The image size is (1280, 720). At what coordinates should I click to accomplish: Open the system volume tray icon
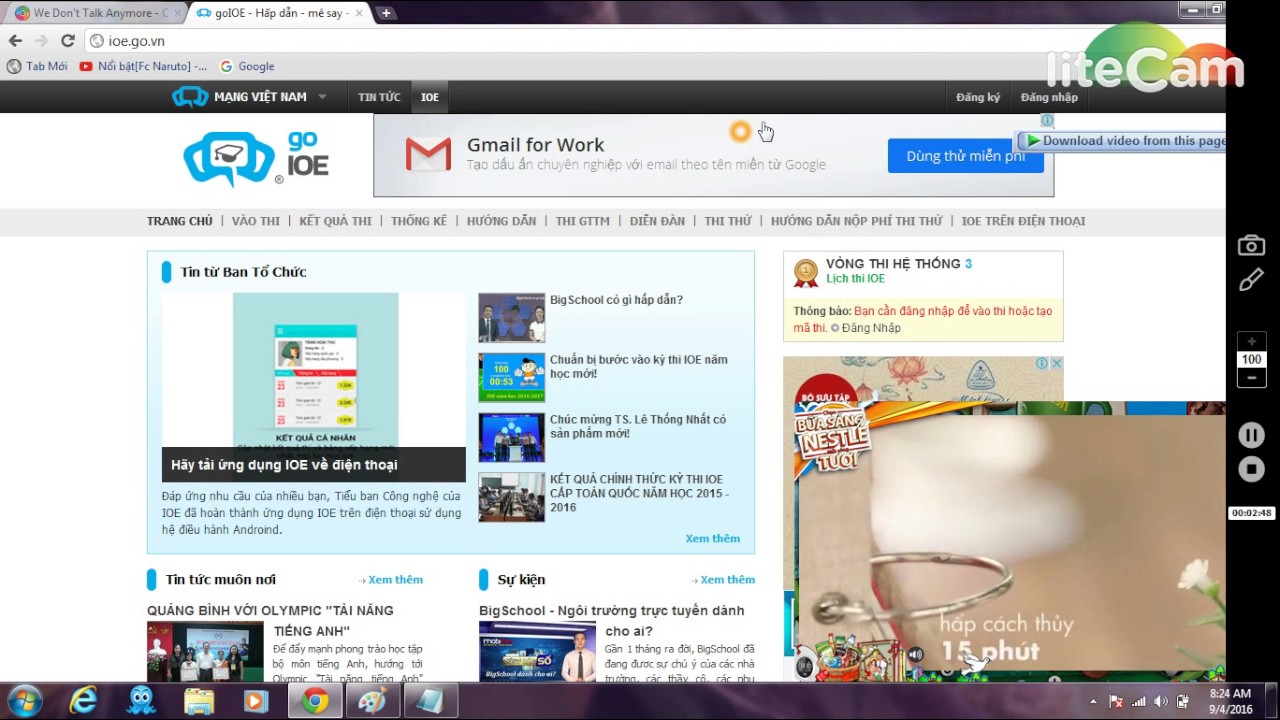pyautogui.click(x=1161, y=701)
